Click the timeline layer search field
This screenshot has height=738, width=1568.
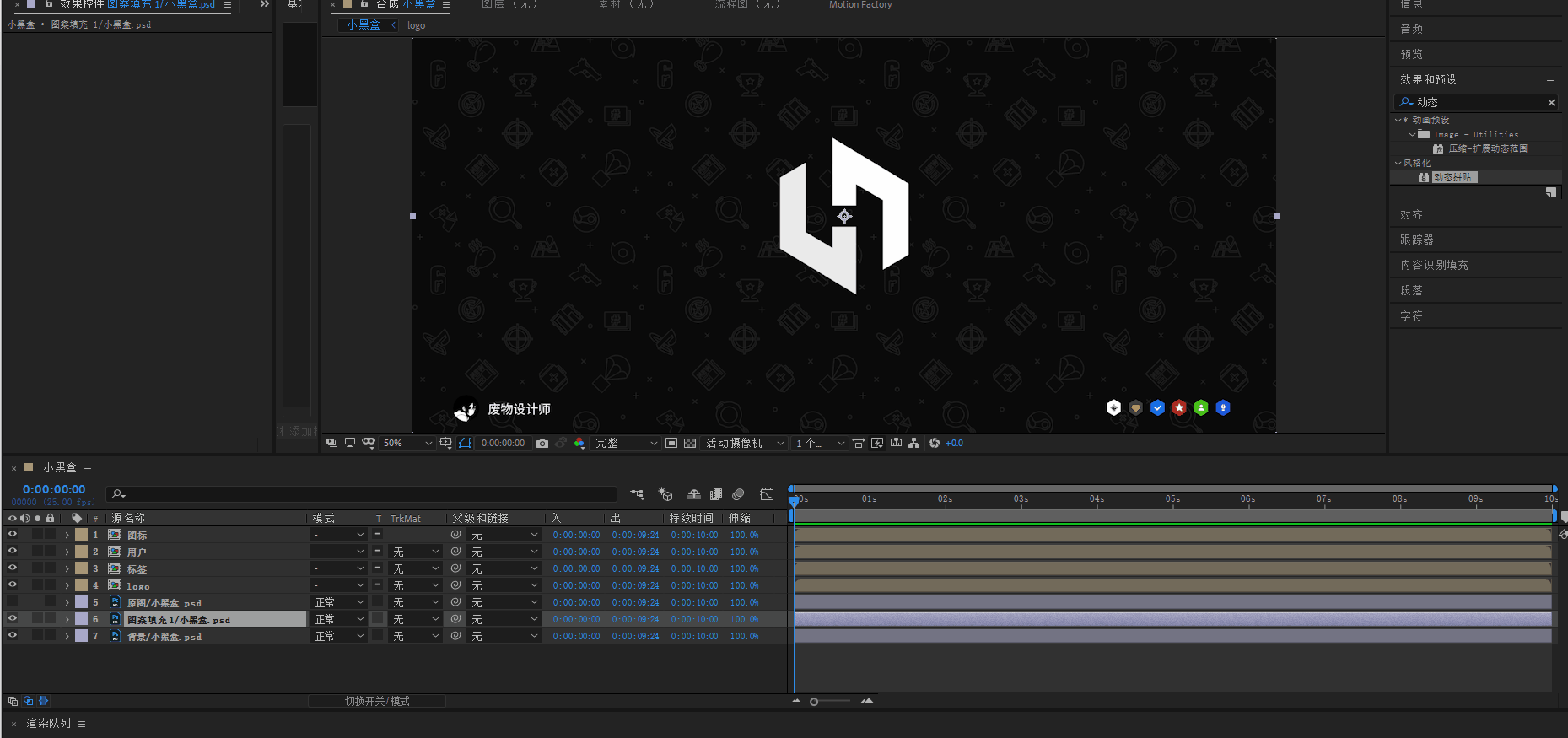coord(363,494)
